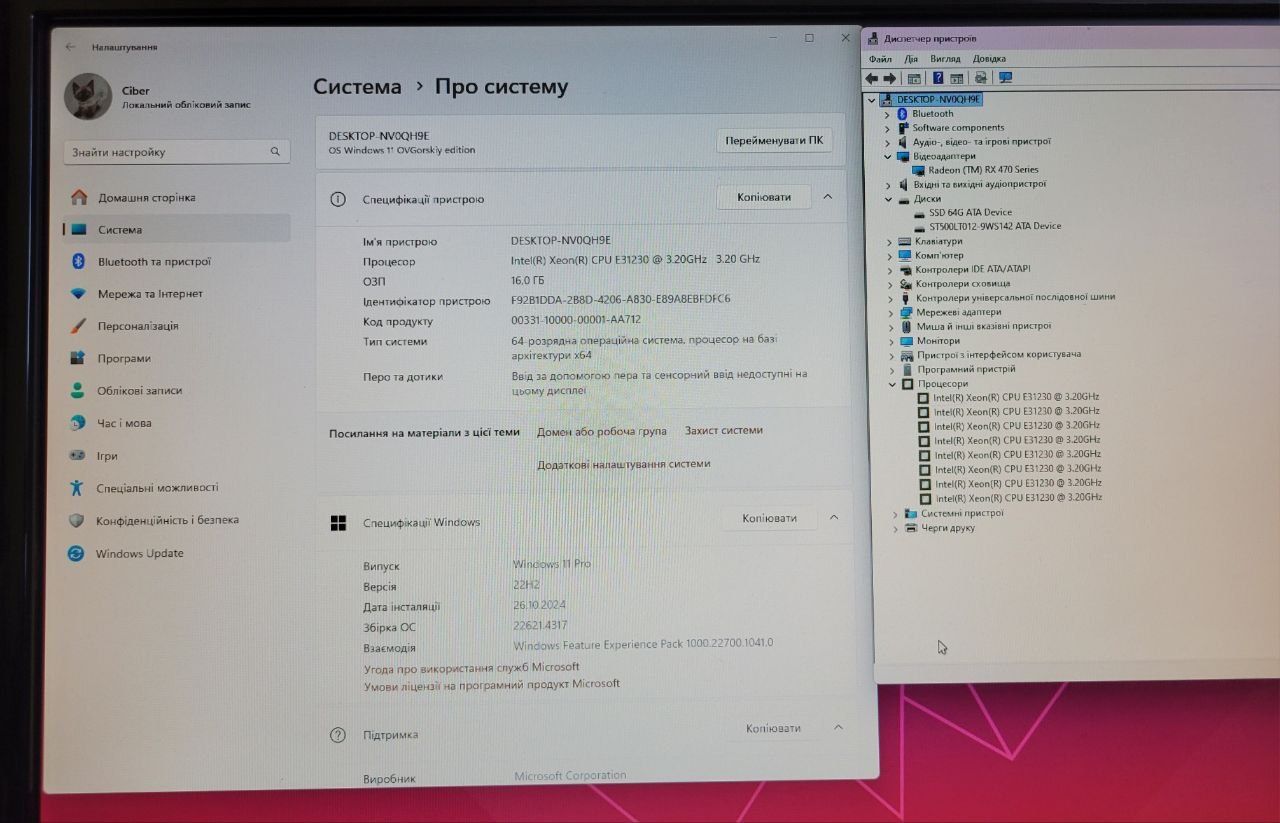Click the question mark icon beside Підтримка
1280x823 pixels.
point(338,735)
